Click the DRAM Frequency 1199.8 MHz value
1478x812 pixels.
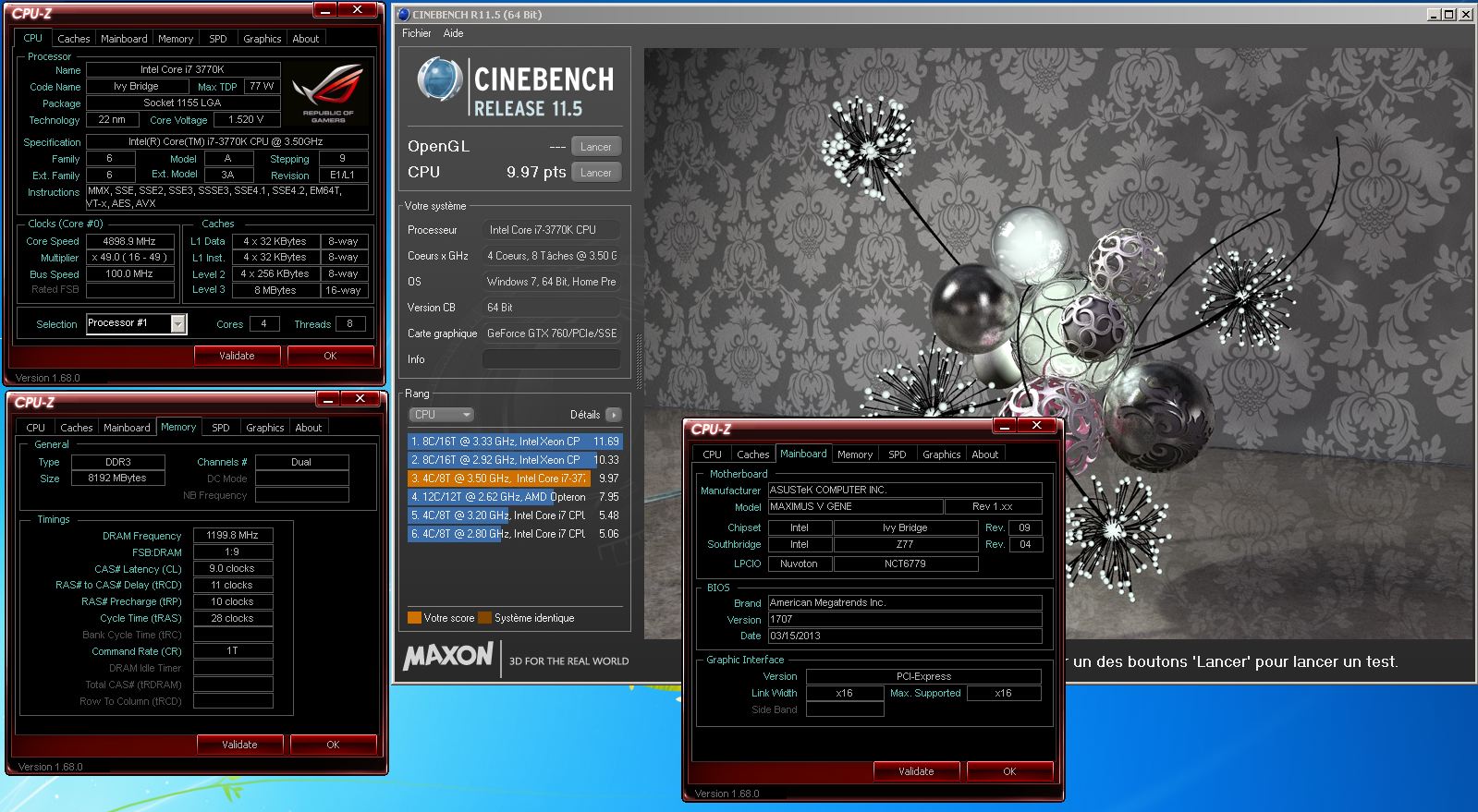click(233, 536)
